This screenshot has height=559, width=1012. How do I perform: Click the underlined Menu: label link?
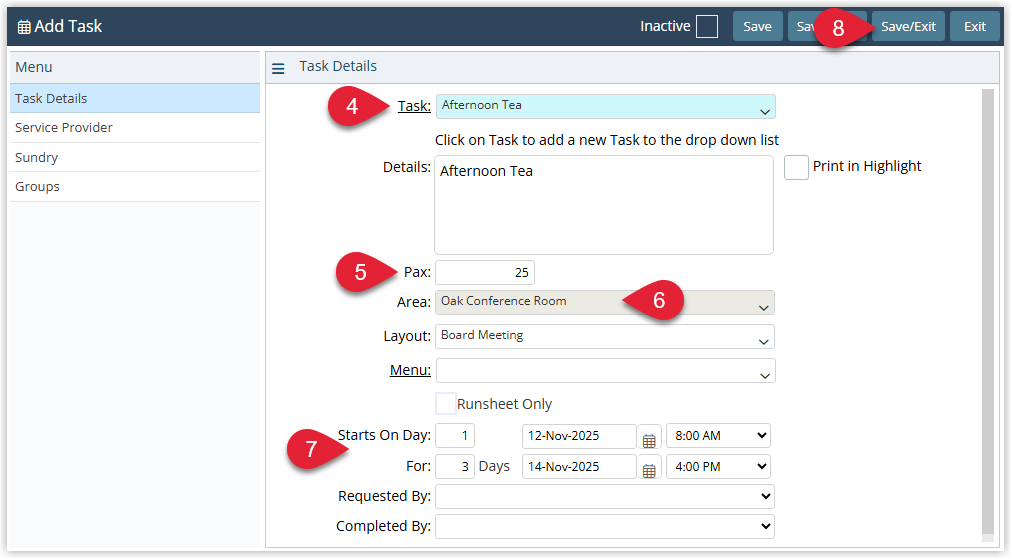coord(410,370)
